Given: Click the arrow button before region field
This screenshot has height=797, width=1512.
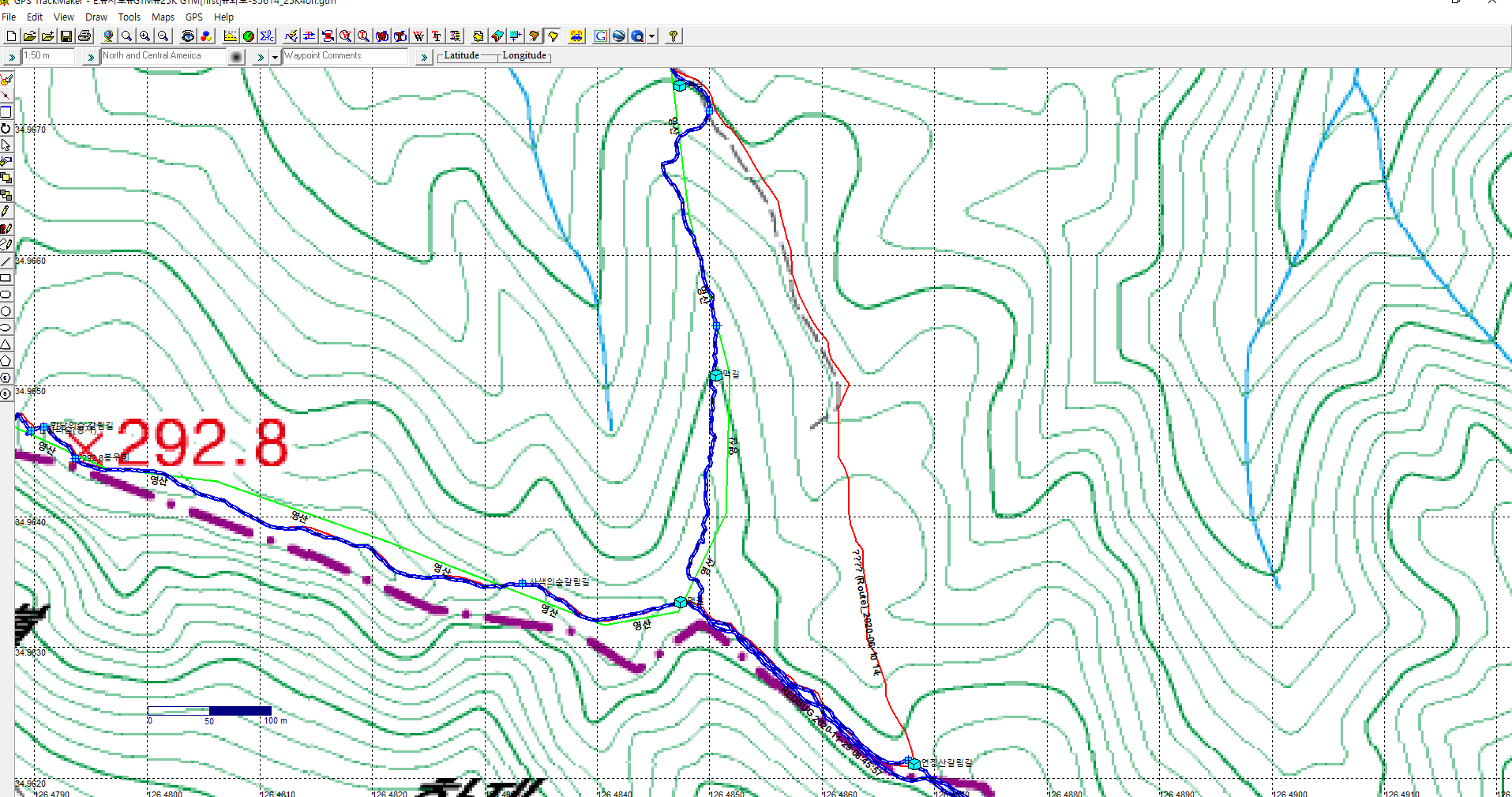Looking at the screenshot, I should pyautogui.click(x=90, y=56).
